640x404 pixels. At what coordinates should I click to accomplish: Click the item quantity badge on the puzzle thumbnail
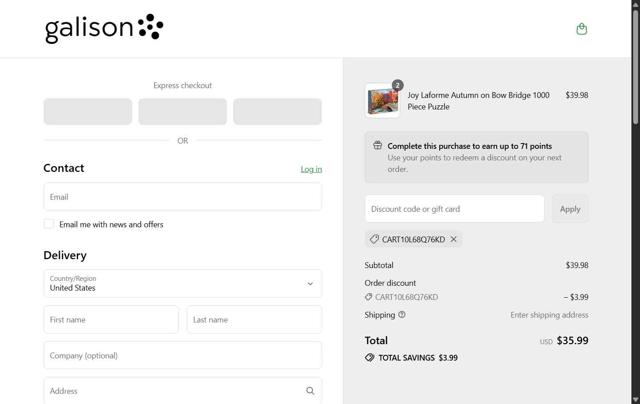(x=398, y=85)
